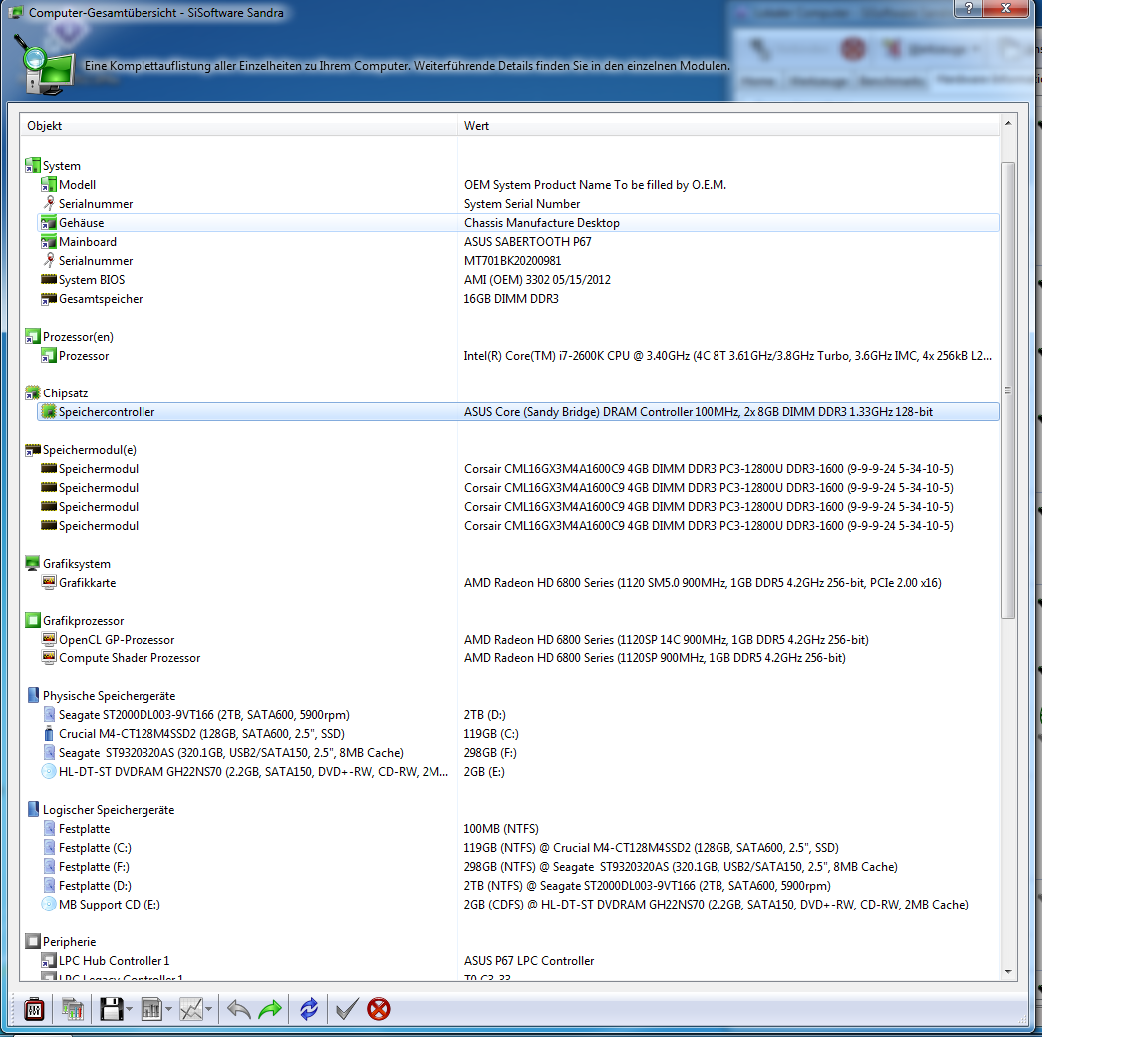Viewport: 1148px width, 1039px height.
Task: Click the ASUS SABERTOOTH P67 mainboard value
Action: tap(527, 242)
